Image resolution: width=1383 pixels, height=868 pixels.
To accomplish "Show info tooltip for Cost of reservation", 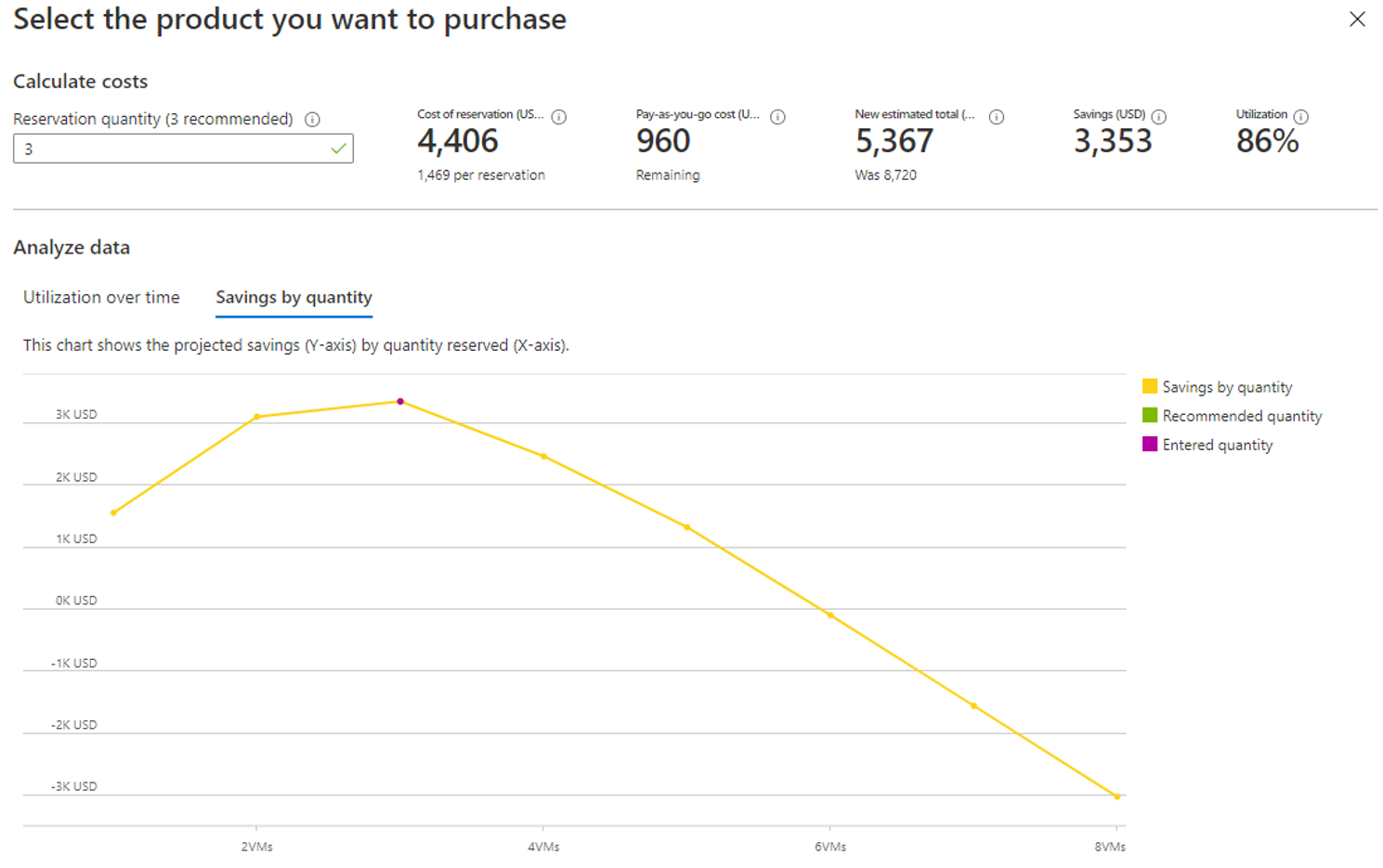I will click(x=559, y=117).
